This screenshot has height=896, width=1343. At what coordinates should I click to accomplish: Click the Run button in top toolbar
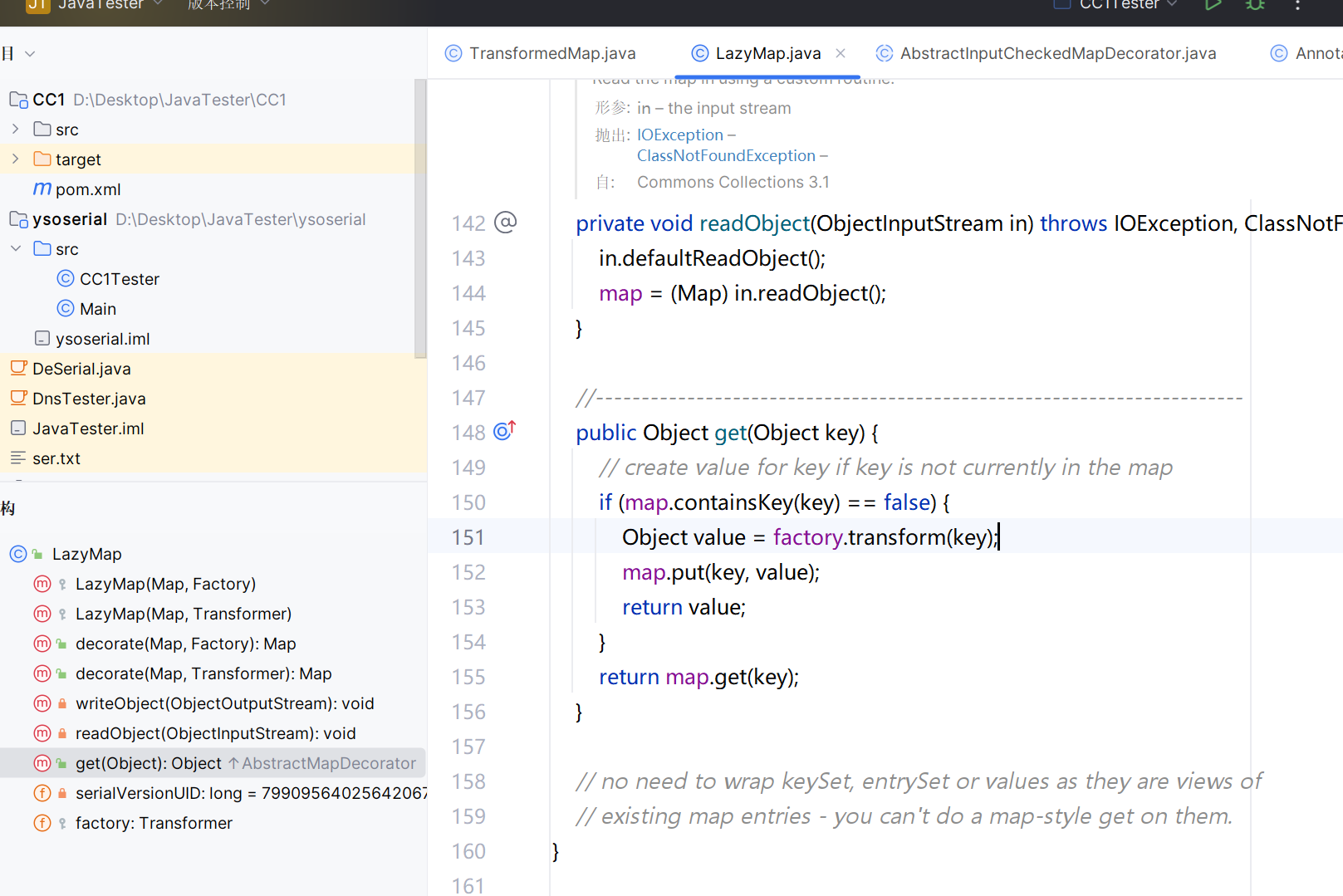[1213, 5]
